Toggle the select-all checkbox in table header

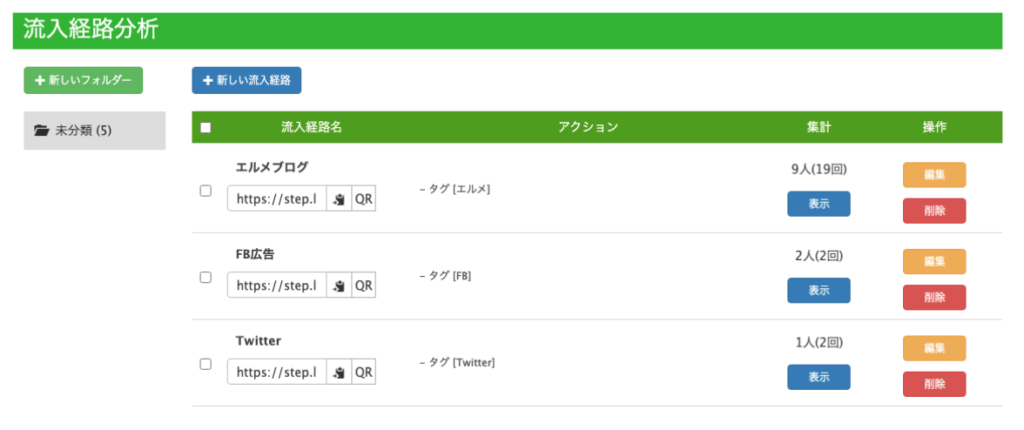(206, 127)
